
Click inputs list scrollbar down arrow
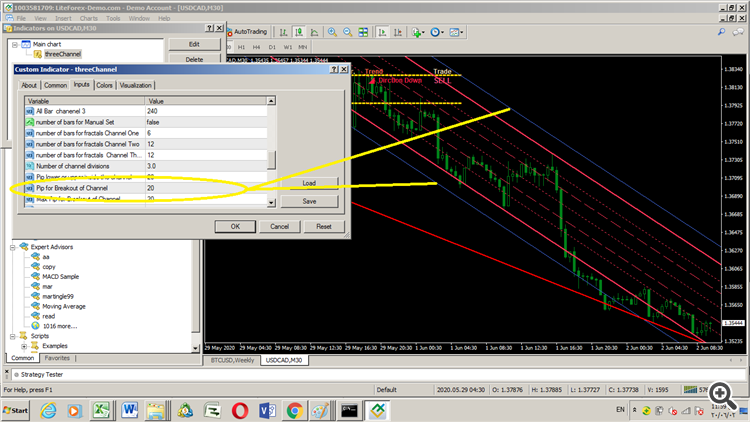271,202
